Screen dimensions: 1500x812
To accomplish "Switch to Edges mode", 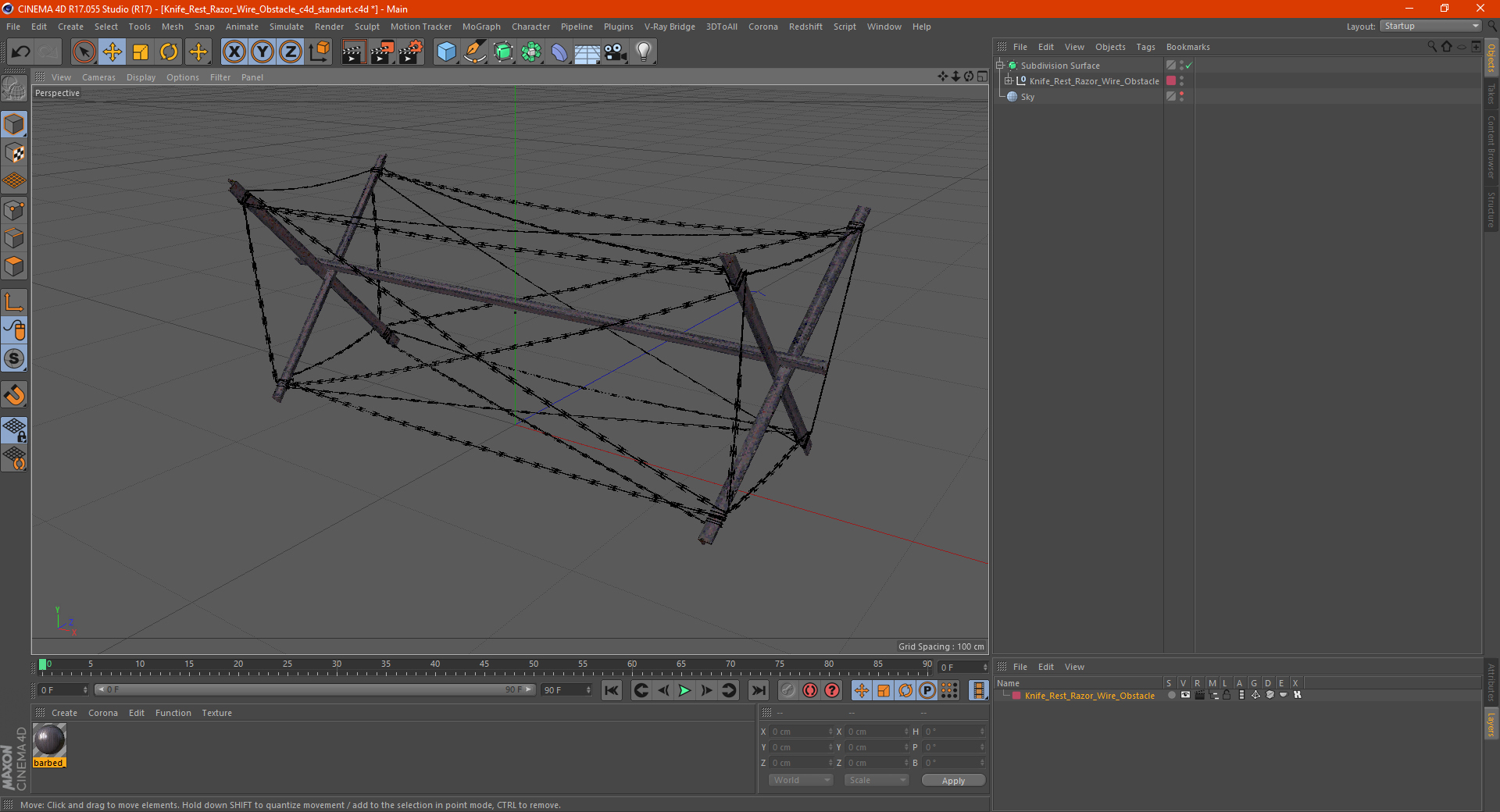I will (14, 237).
